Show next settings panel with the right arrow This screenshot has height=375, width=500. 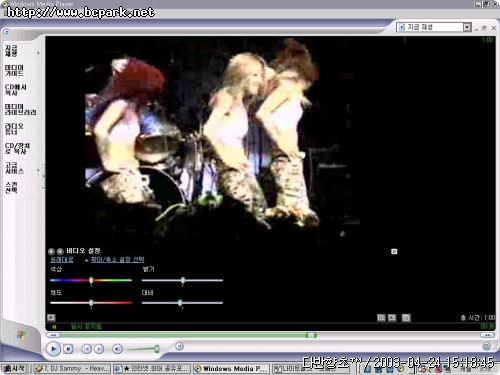coord(60,251)
